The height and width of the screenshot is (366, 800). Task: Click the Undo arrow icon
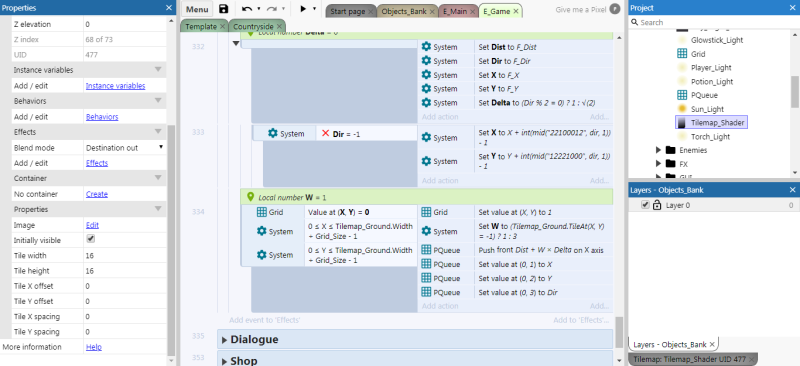247,9
